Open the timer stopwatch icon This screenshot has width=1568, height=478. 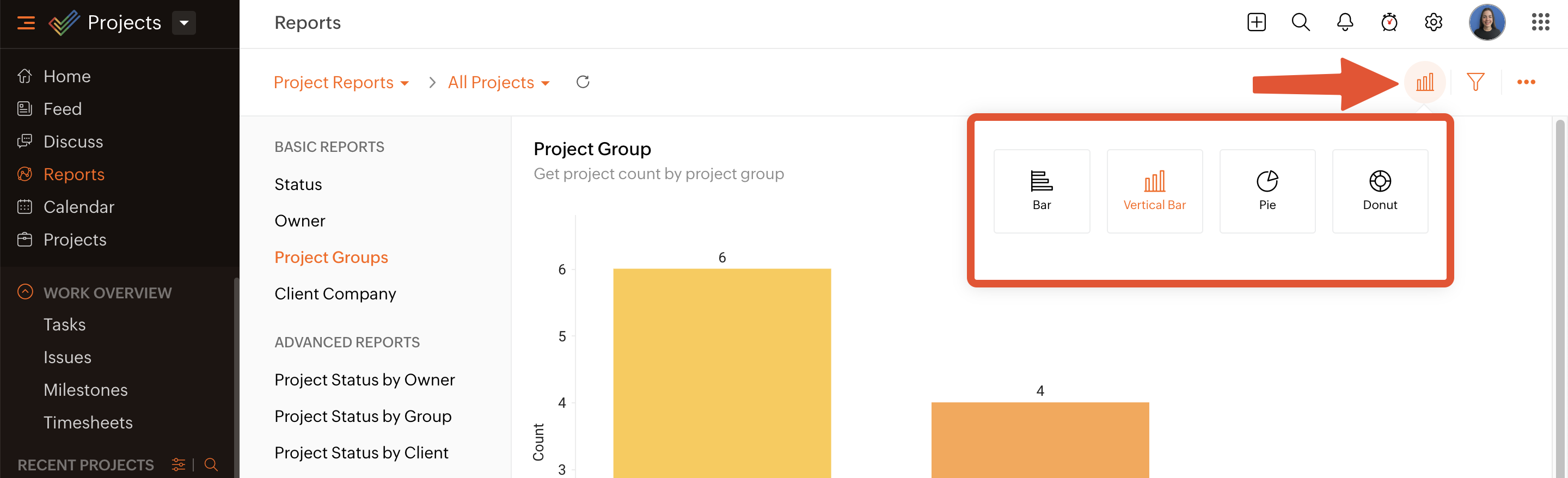(x=1389, y=22)
